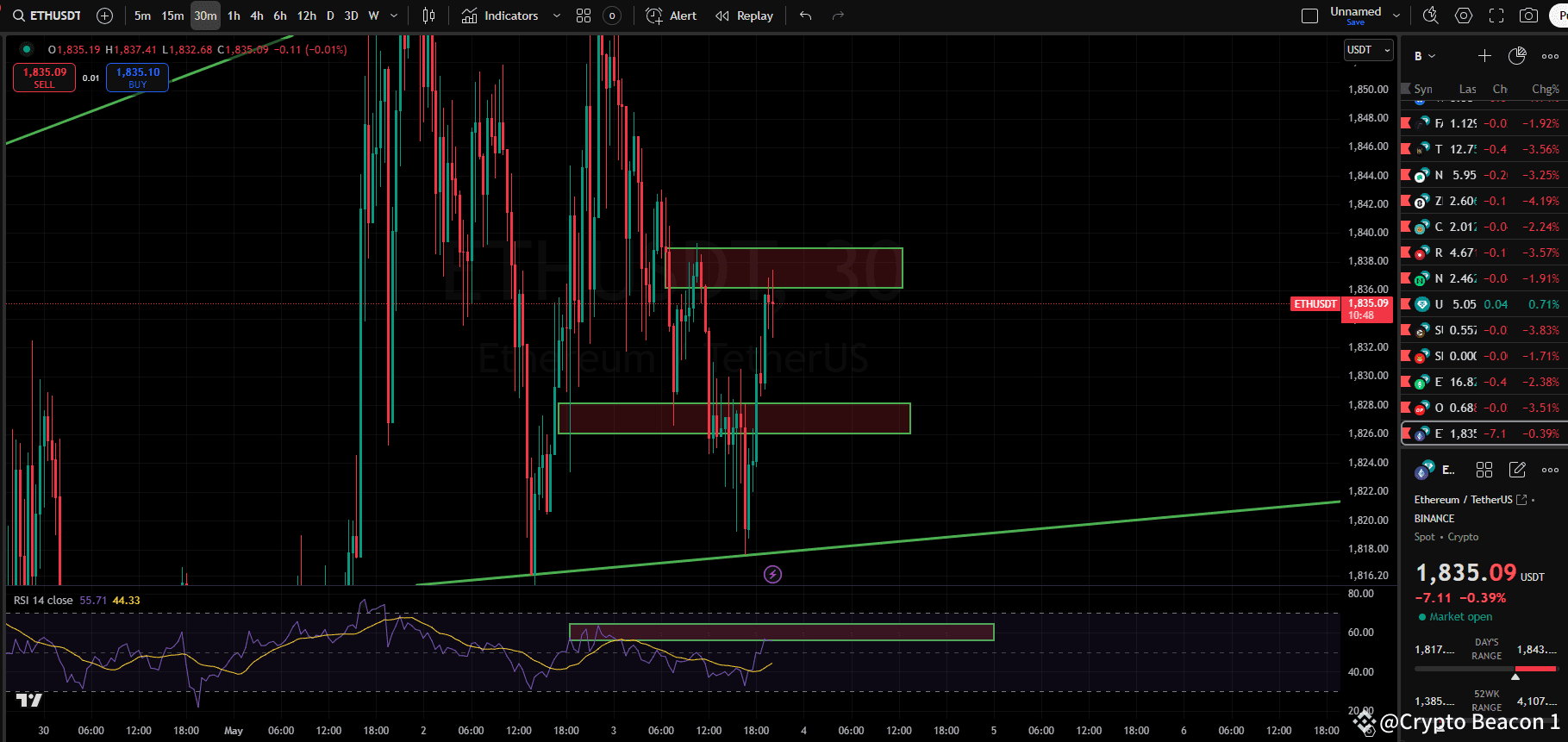Select watchlist row U priced 5.05
This screenshot has height=742, width=1568.
pos(1482,304)
